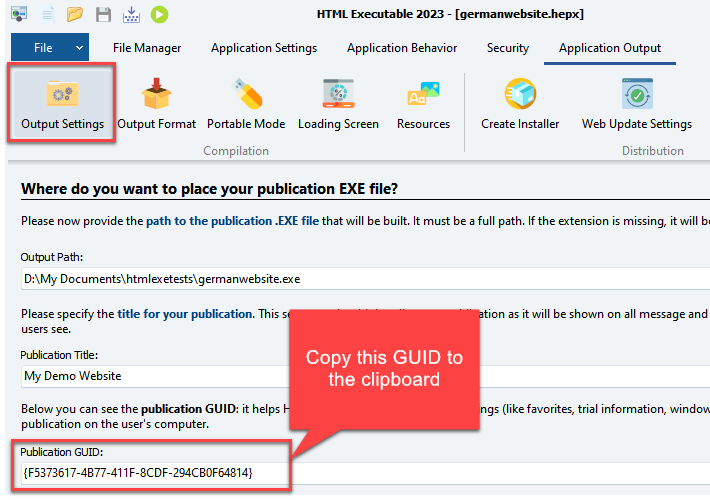Switch to the Application Settings tab
710x500 pixels.
tap(264, 48)
